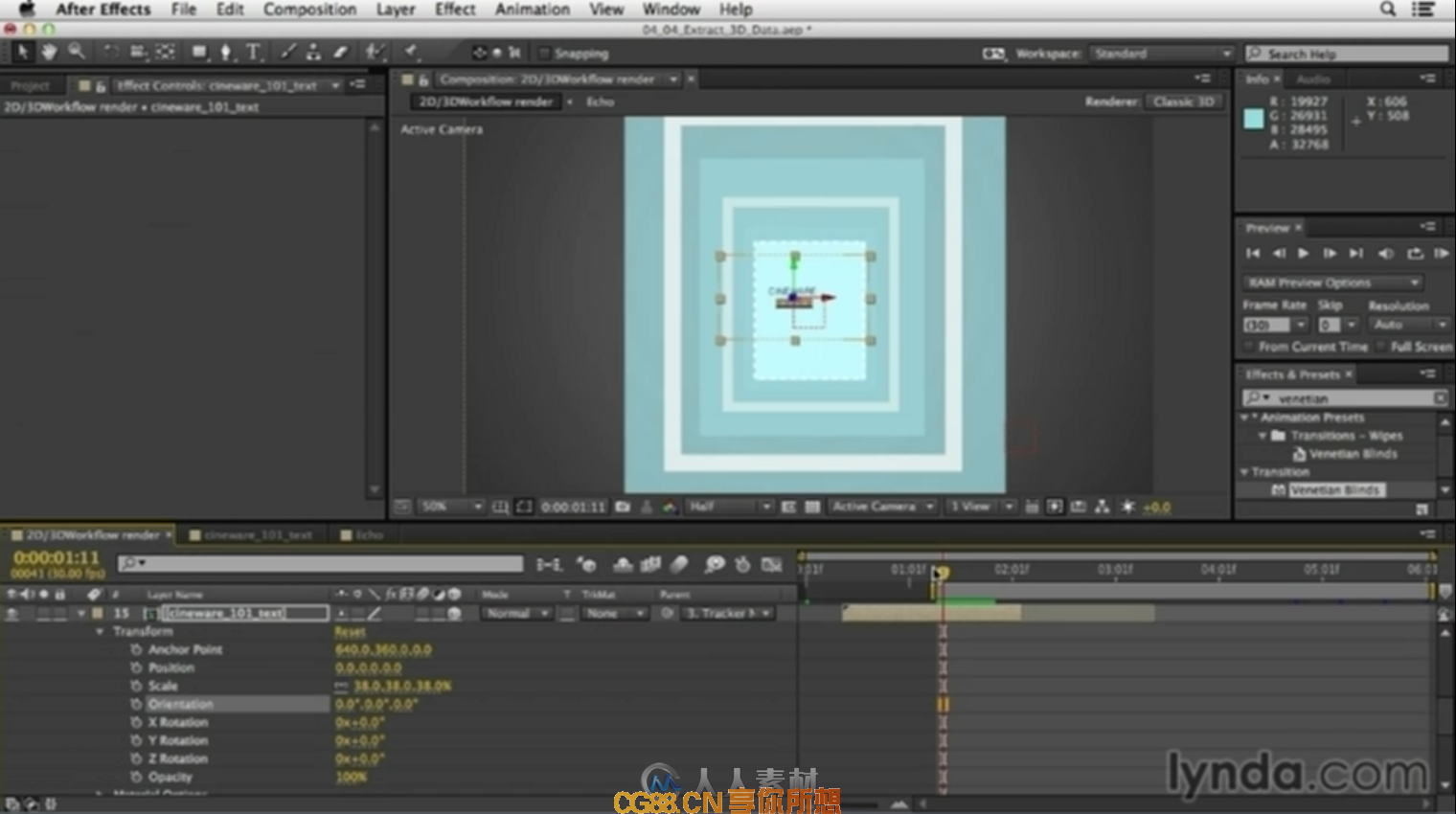This screenshot has height=814, width=1456.
Task: Toggle the From Current Time checkbox
Action: (1248, 347)
